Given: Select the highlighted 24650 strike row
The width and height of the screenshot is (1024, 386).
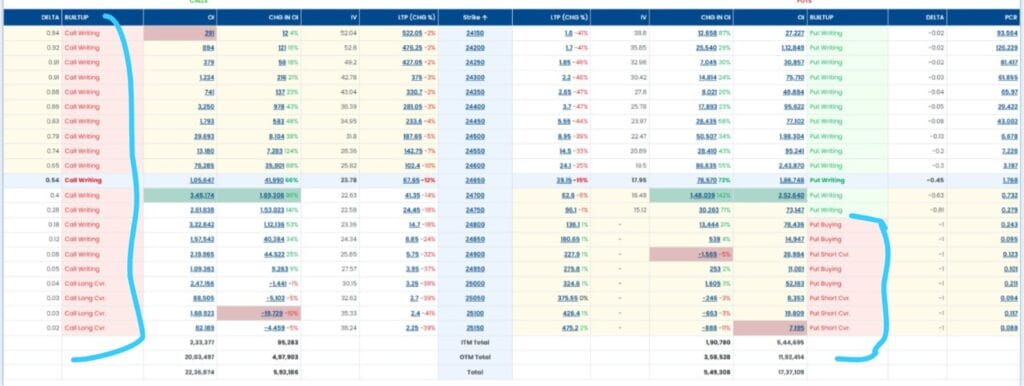Looking at the screenshot, I should (511, 180).
